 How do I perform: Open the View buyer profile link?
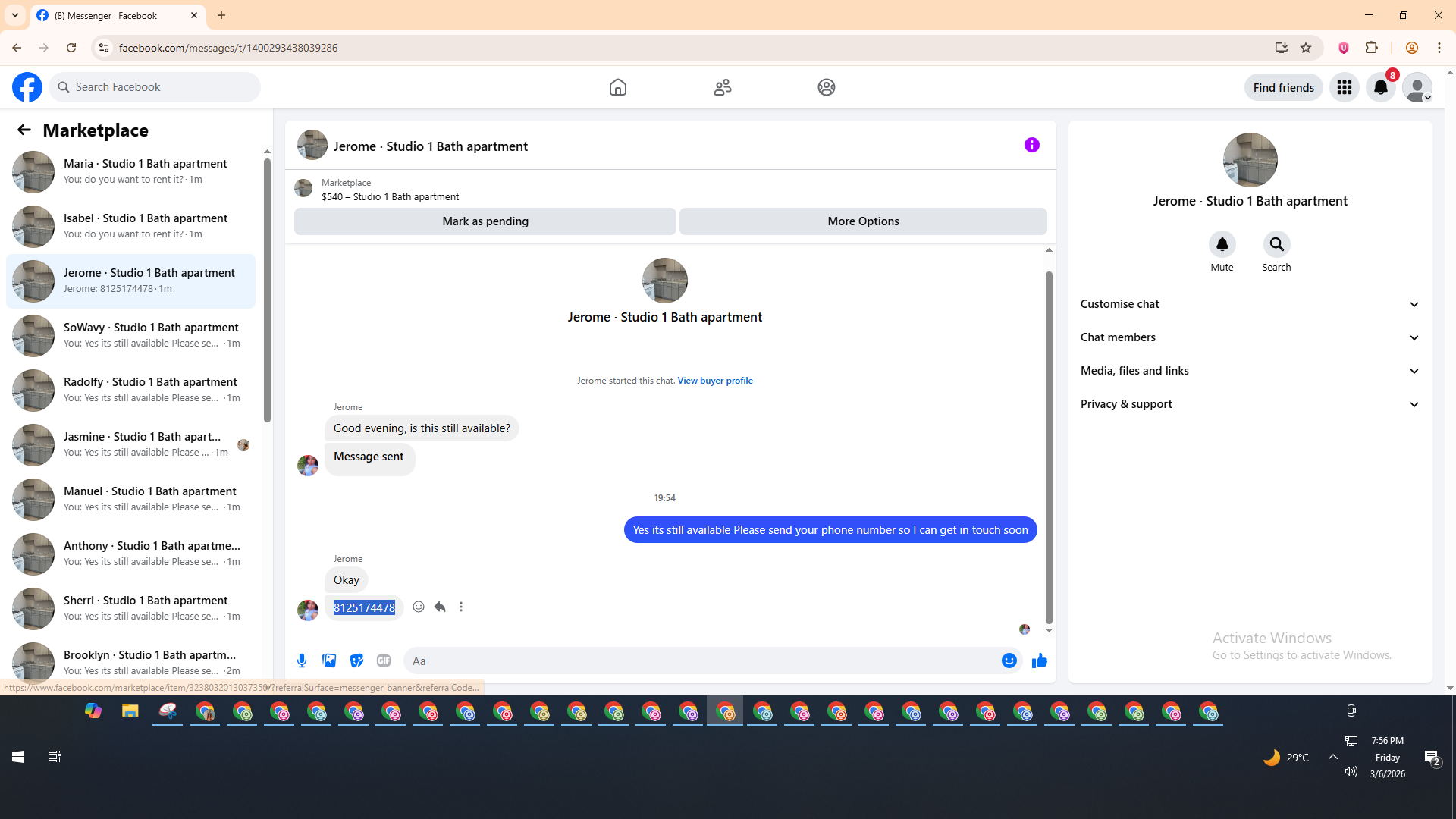714,381
